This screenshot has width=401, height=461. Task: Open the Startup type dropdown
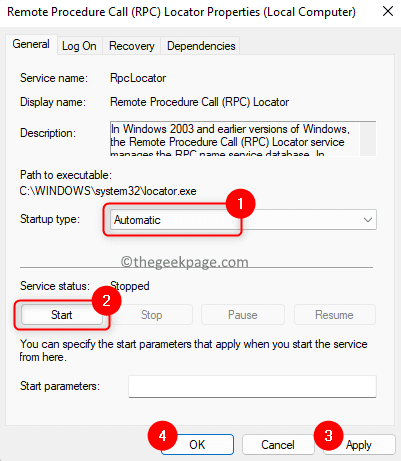pyautogui.click(x=243, y=220)
